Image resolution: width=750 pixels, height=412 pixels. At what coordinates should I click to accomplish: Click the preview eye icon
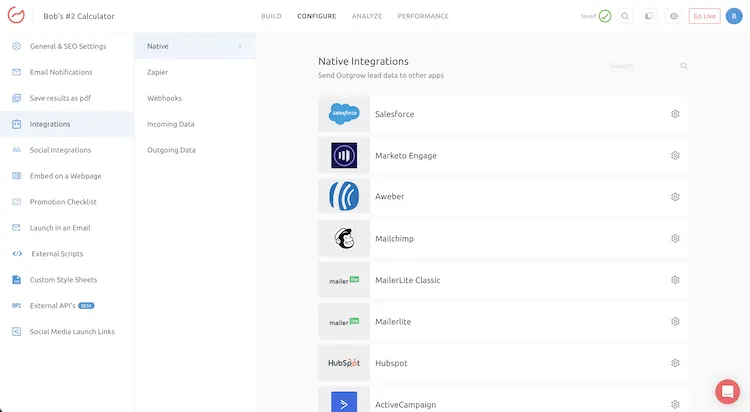coord(673,16)
